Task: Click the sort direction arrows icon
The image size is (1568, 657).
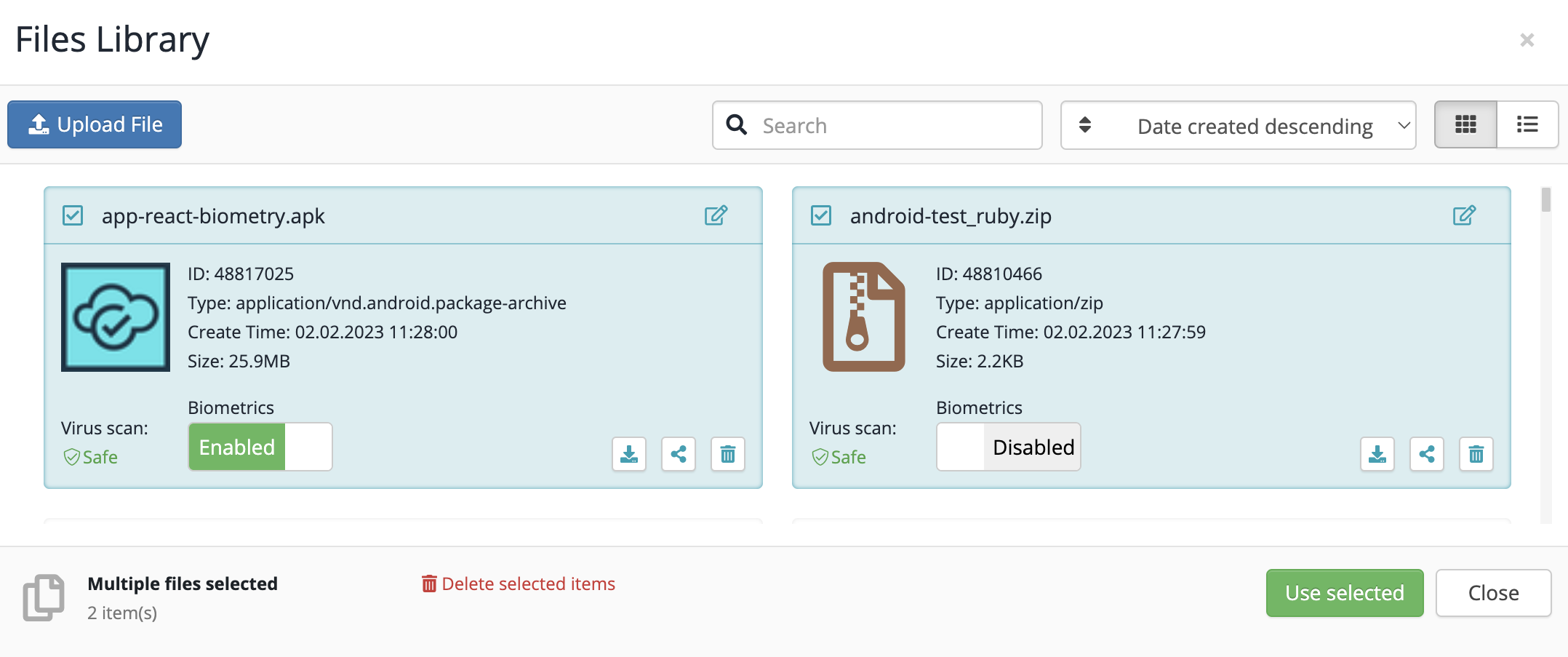Action: pyautogui.click(x=1086, y=124)
